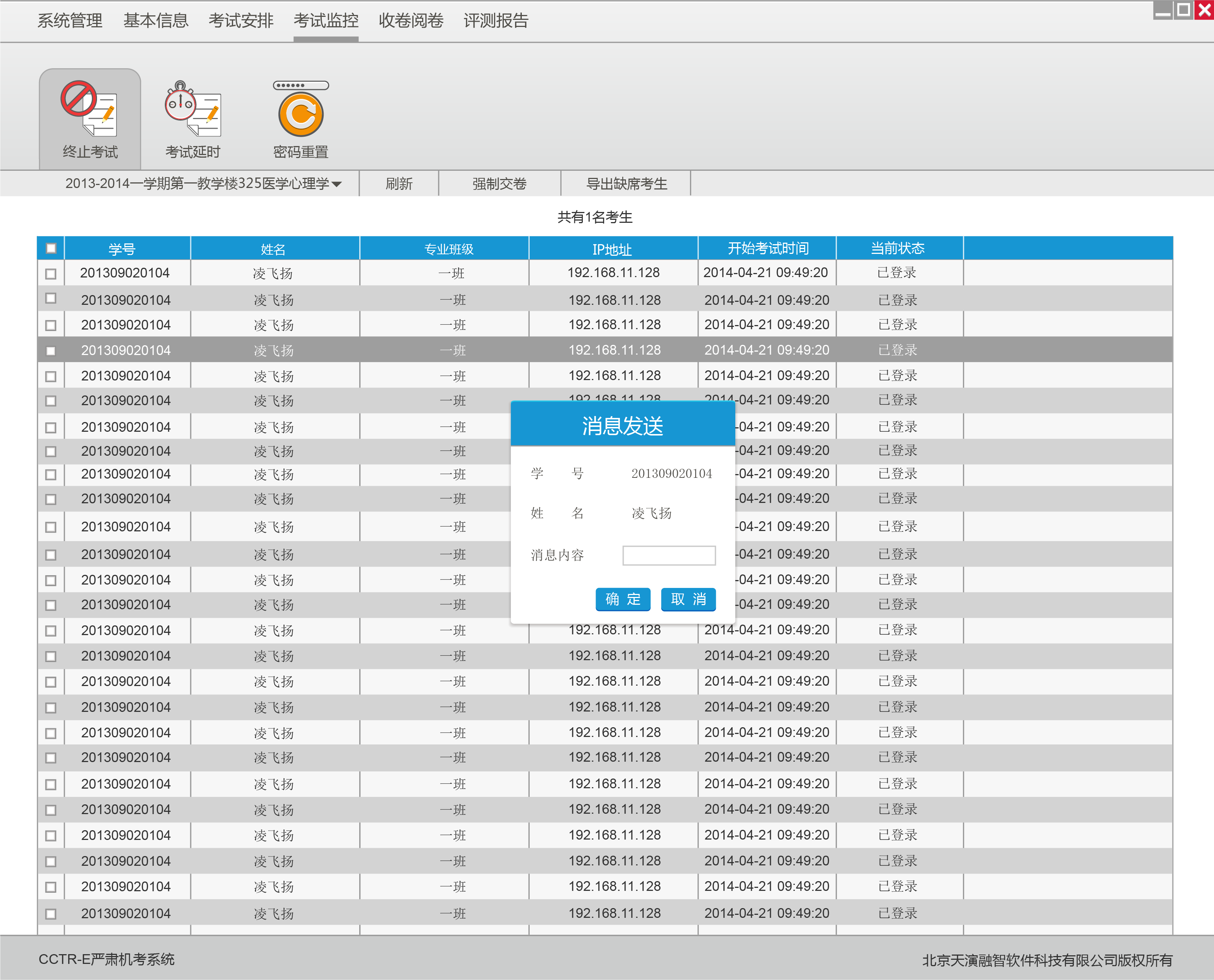Click 已登录 status in the highlighted row
The image size is (1214, 980).
(898, 350)
